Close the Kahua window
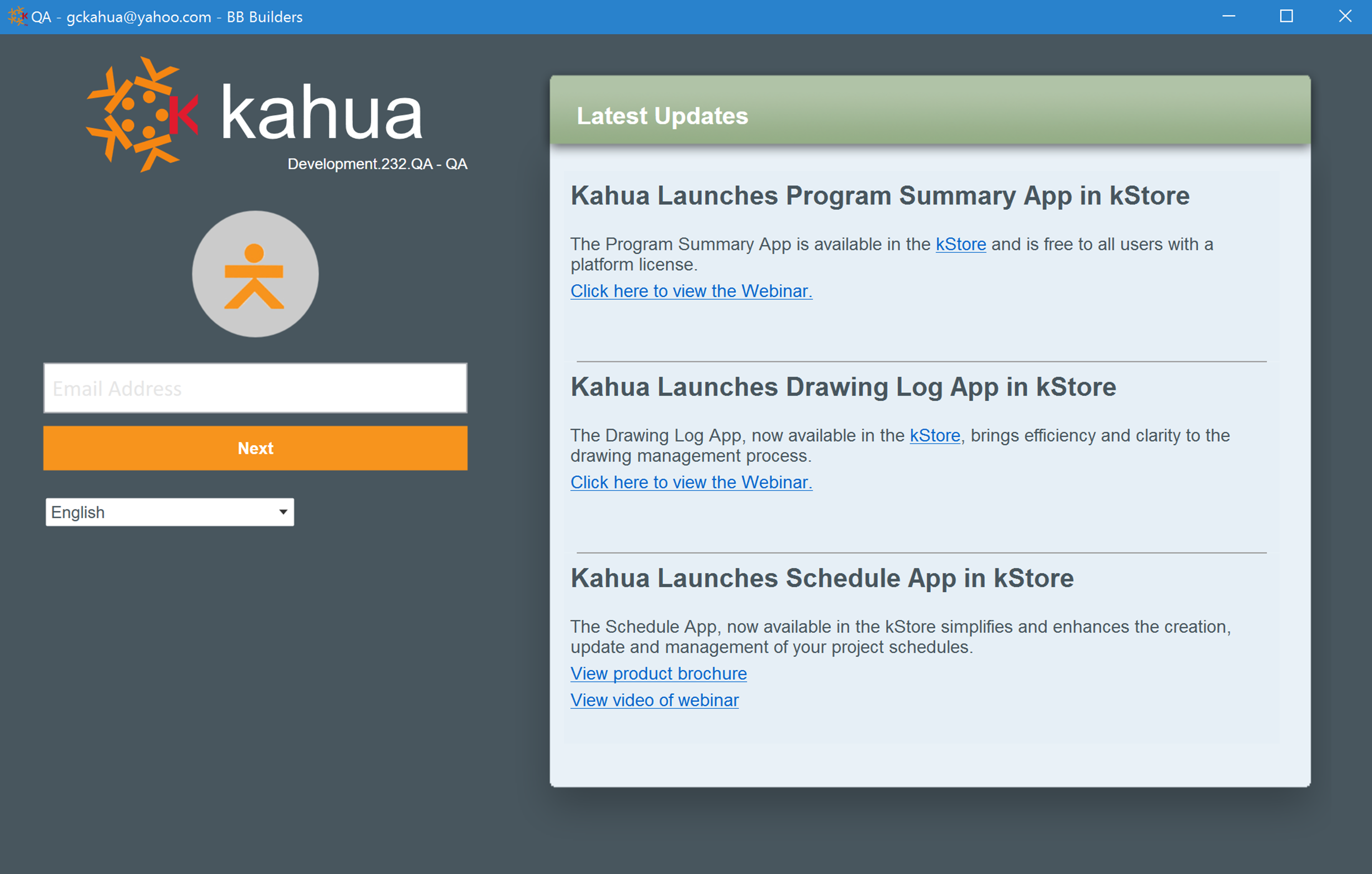This screenshot has height=874, width=1372. [1345, 17]
